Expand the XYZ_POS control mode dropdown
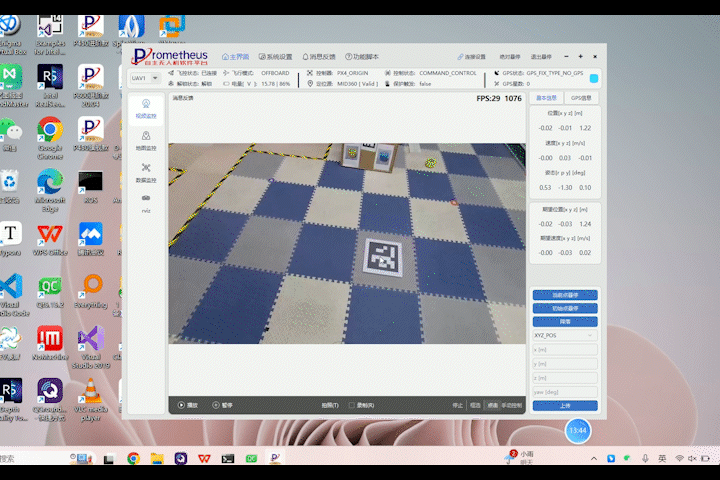The width and height of the screenshot is (720, 480). 565,335
